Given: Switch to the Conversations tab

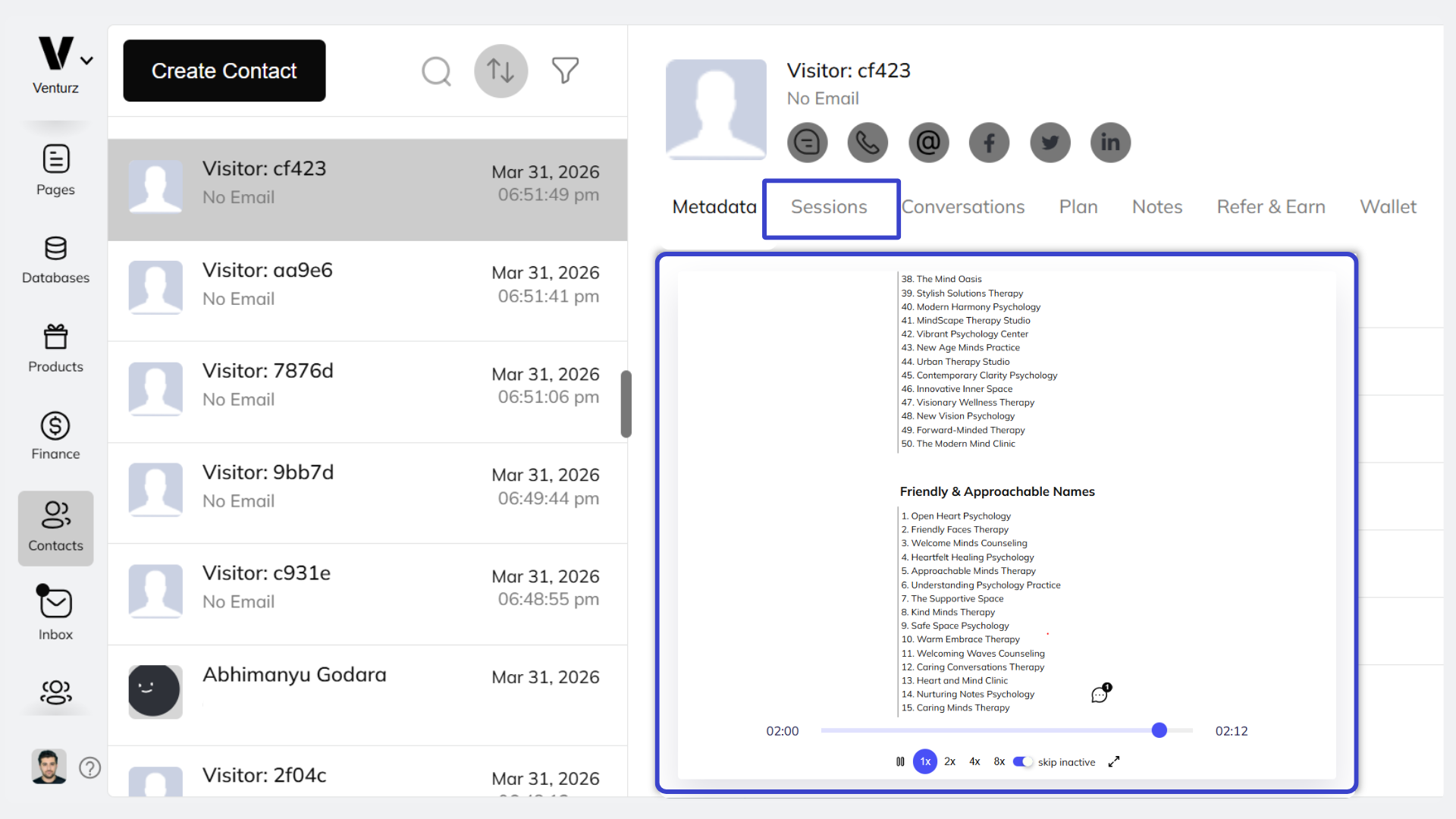Looking at the screenshot, I should point(963,206).
